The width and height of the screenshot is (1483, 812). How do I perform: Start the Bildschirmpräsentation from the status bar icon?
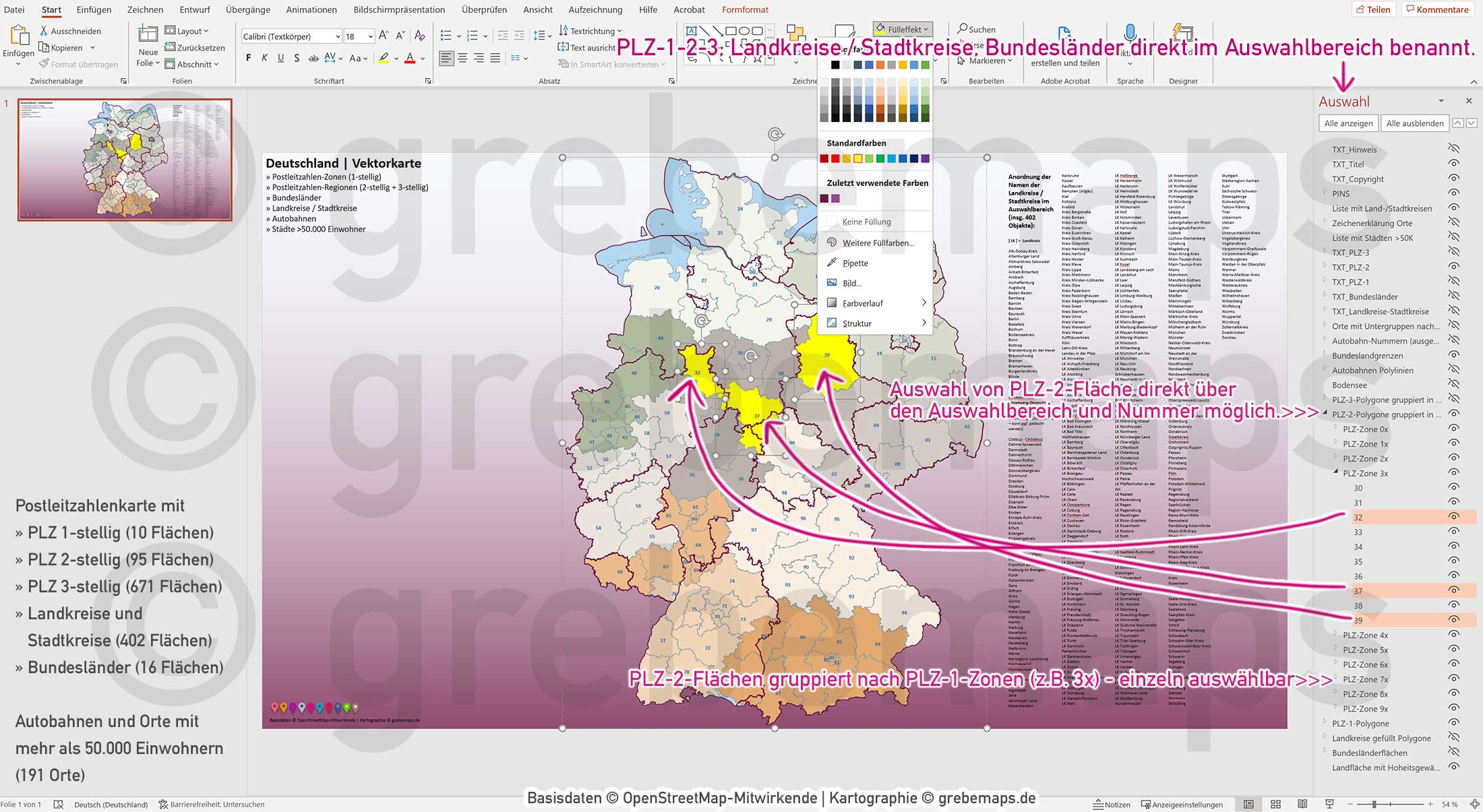point(1329,804)
